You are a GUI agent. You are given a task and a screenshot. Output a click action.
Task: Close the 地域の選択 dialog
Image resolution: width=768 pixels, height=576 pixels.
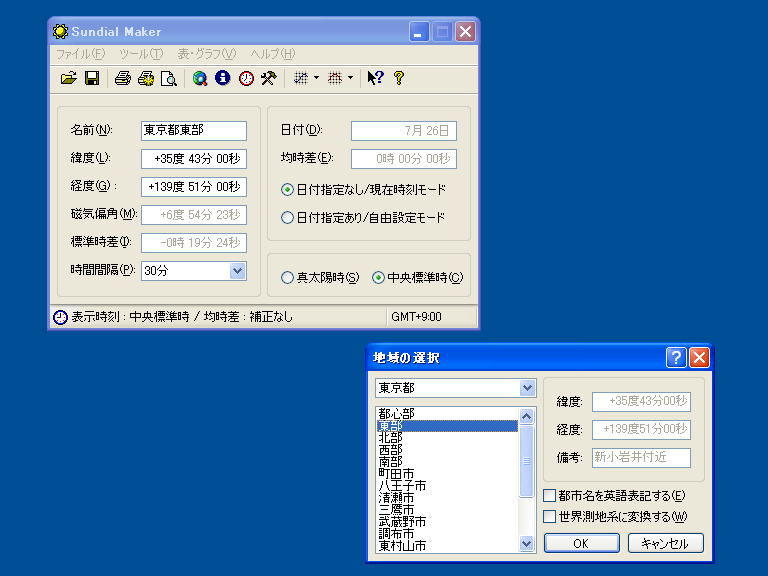click(699, 358)
